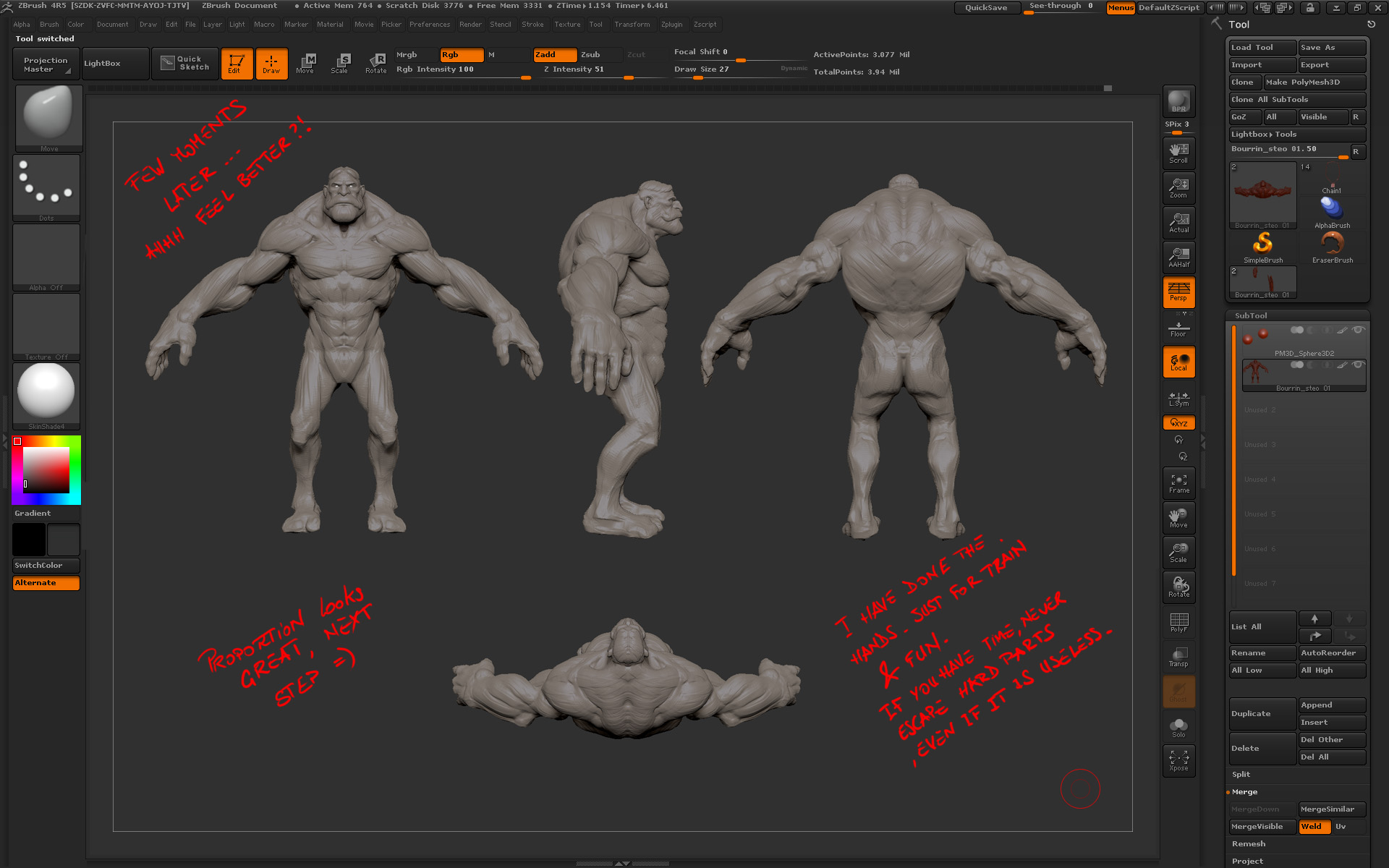
Task: Click the QuickSave button
Action: (986, 8)
